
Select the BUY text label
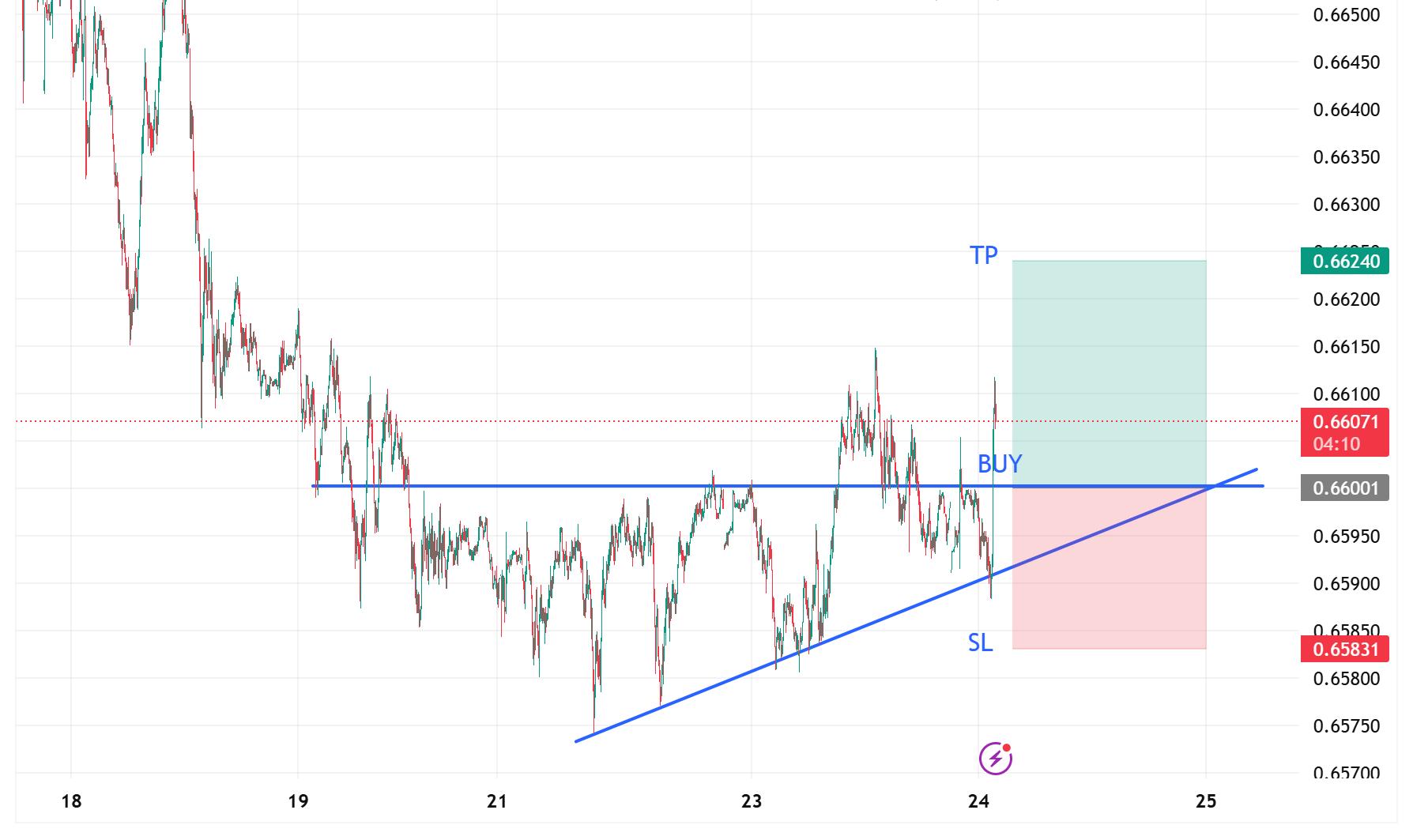(x=1000, y=464)
